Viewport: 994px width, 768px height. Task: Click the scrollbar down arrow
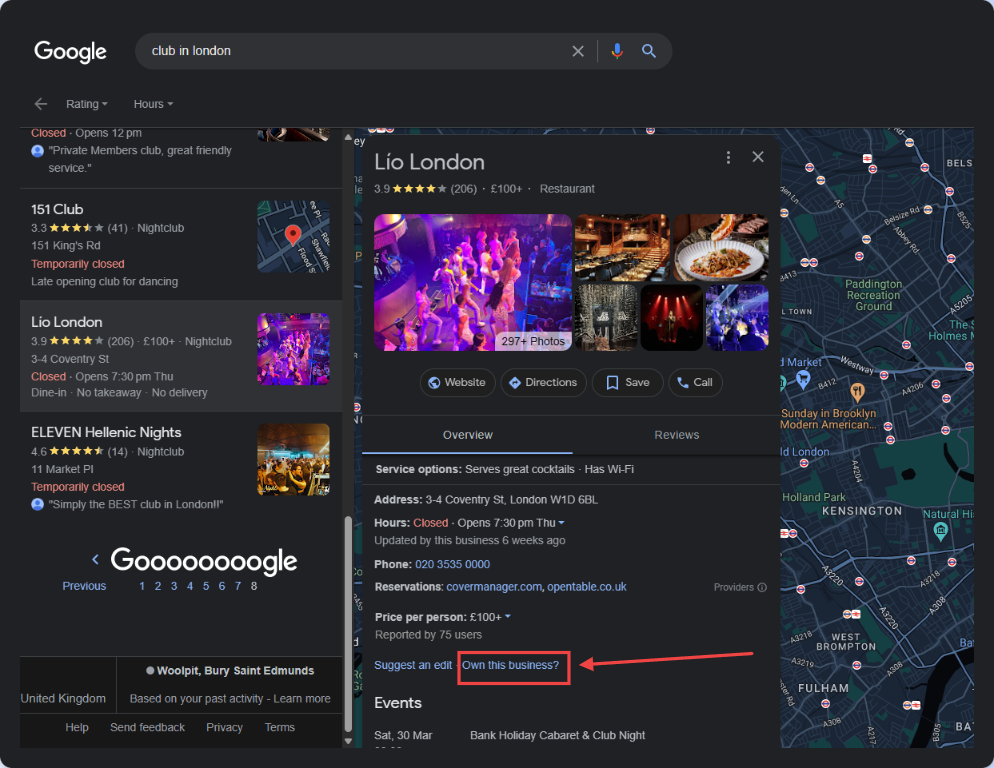pos(347,741)
